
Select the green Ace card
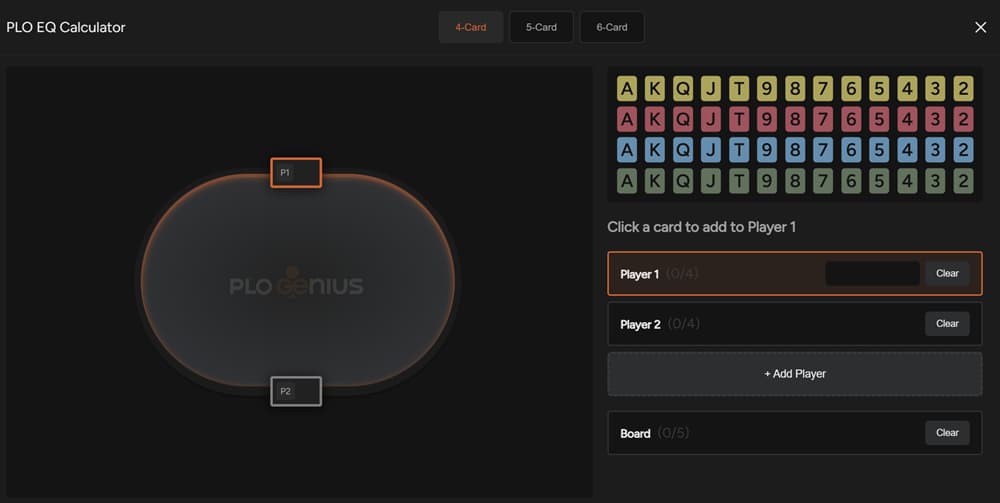(627, 181)
